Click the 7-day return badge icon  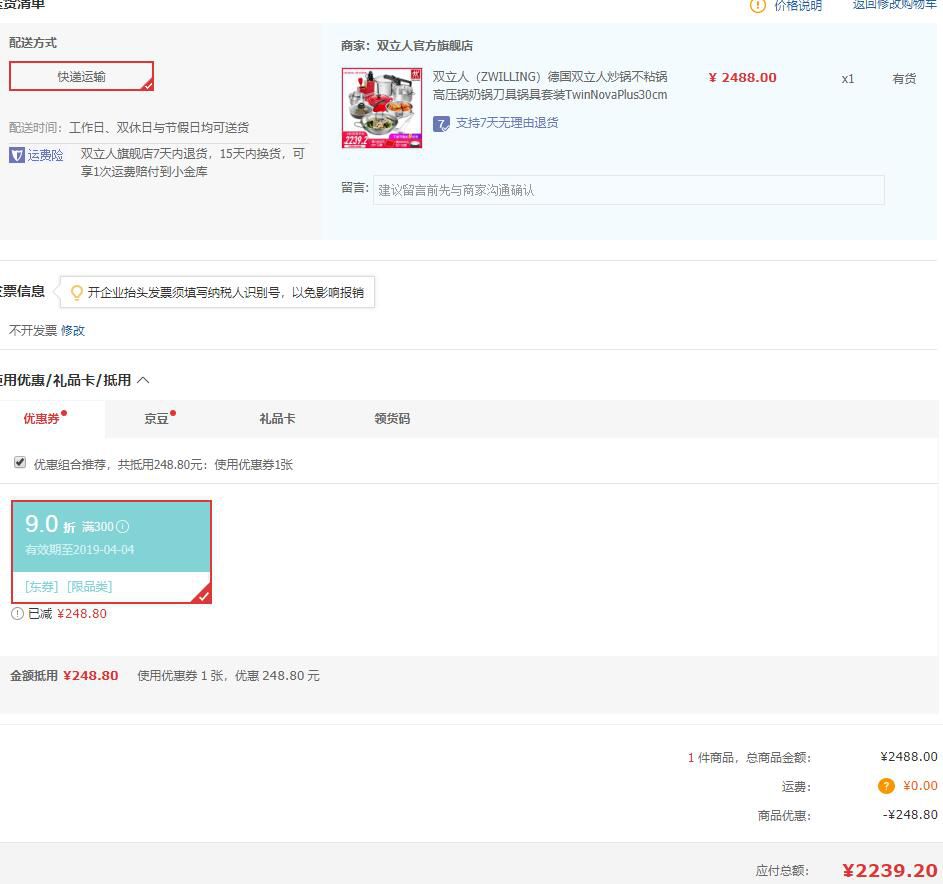click(x=441, y=124)
